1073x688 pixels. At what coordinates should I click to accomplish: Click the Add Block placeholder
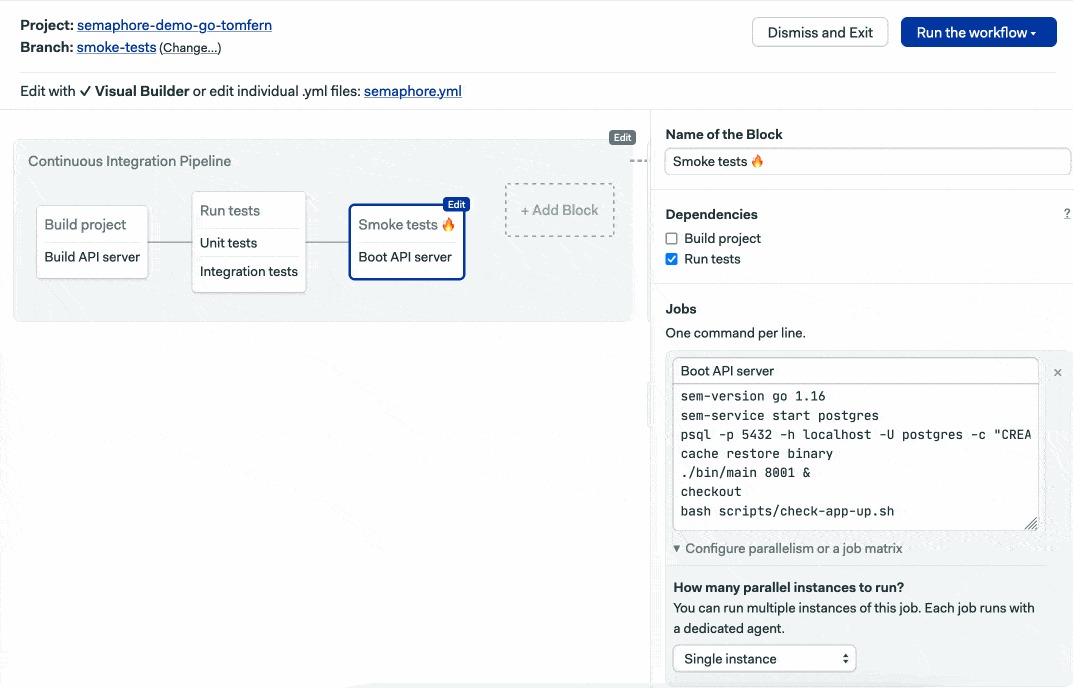click(560, 210)
